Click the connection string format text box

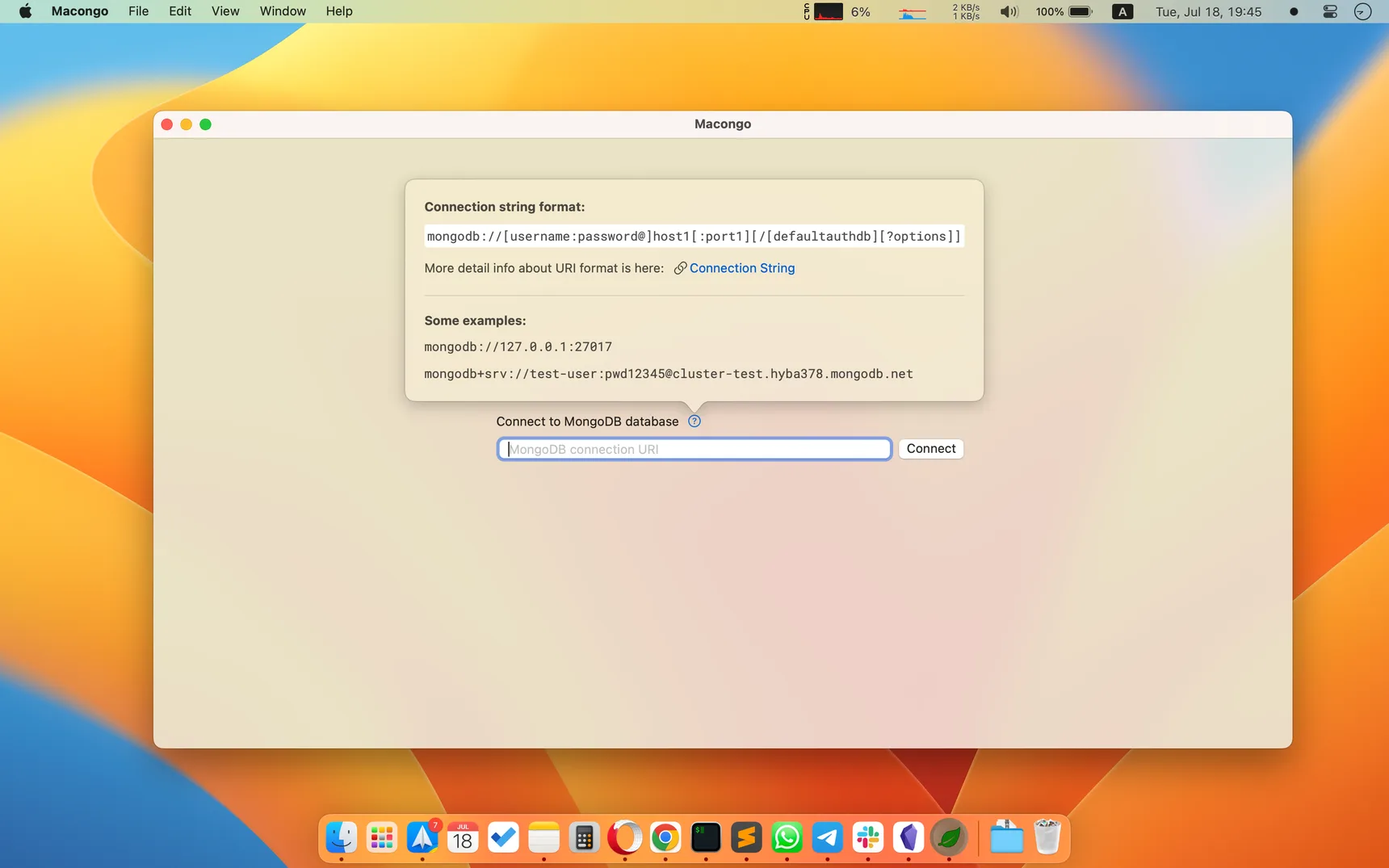[x=694, y=237]
